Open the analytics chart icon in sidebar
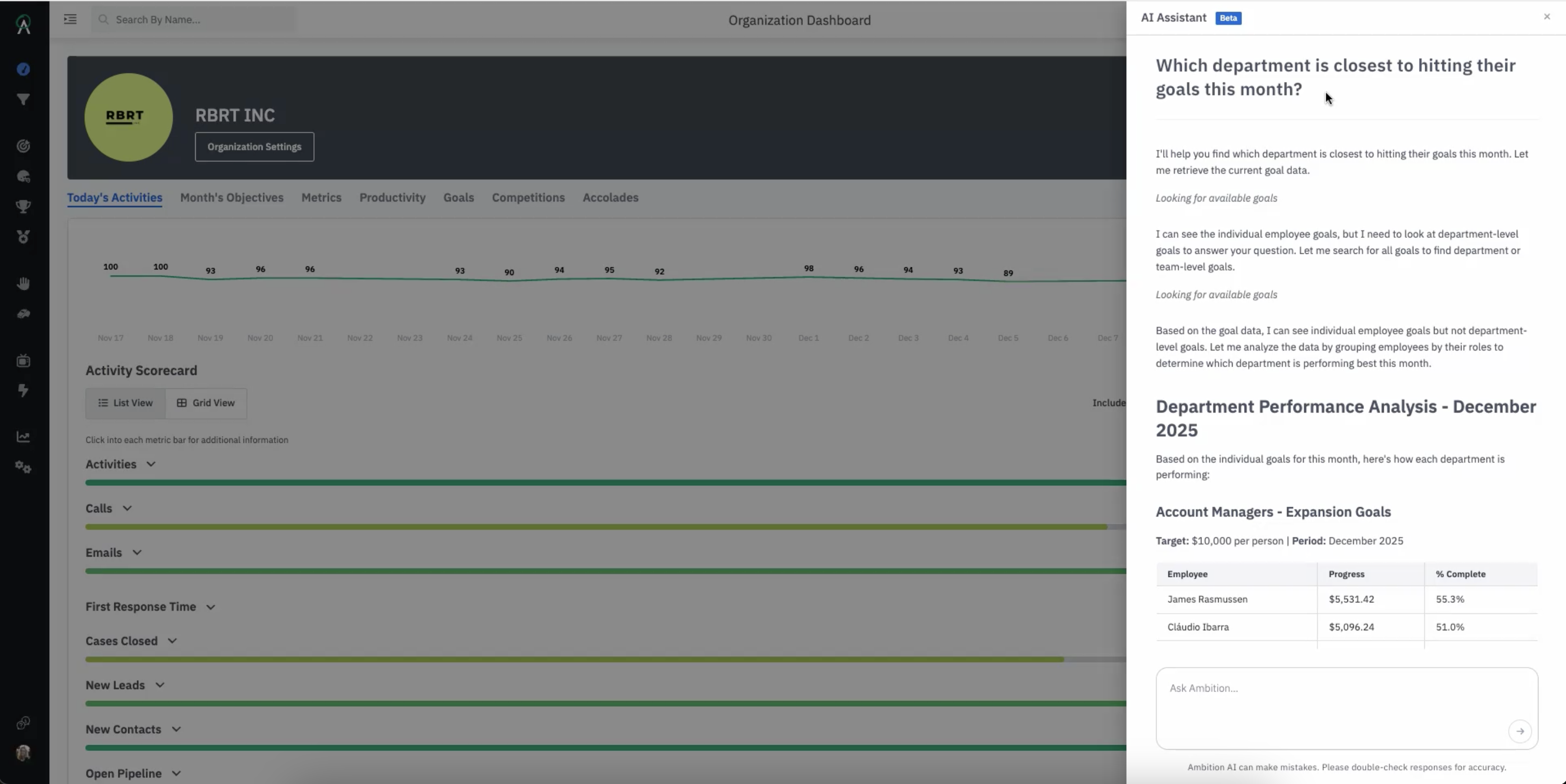The image size is (1566, 784). (22, 436)
